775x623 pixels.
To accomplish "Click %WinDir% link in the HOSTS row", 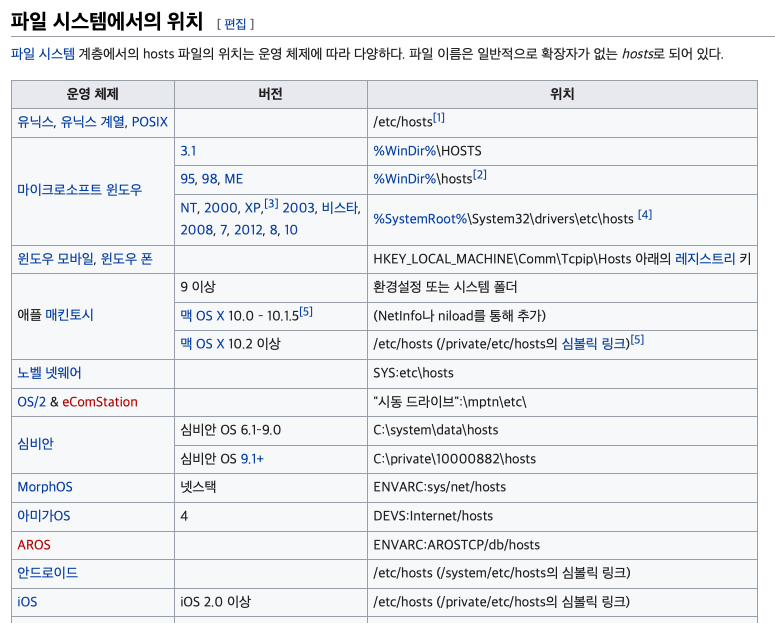I will (404, 151).
